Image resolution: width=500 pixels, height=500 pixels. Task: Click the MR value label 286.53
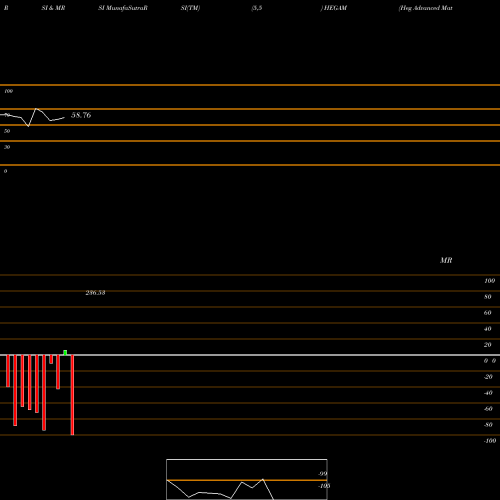[95, 293]
